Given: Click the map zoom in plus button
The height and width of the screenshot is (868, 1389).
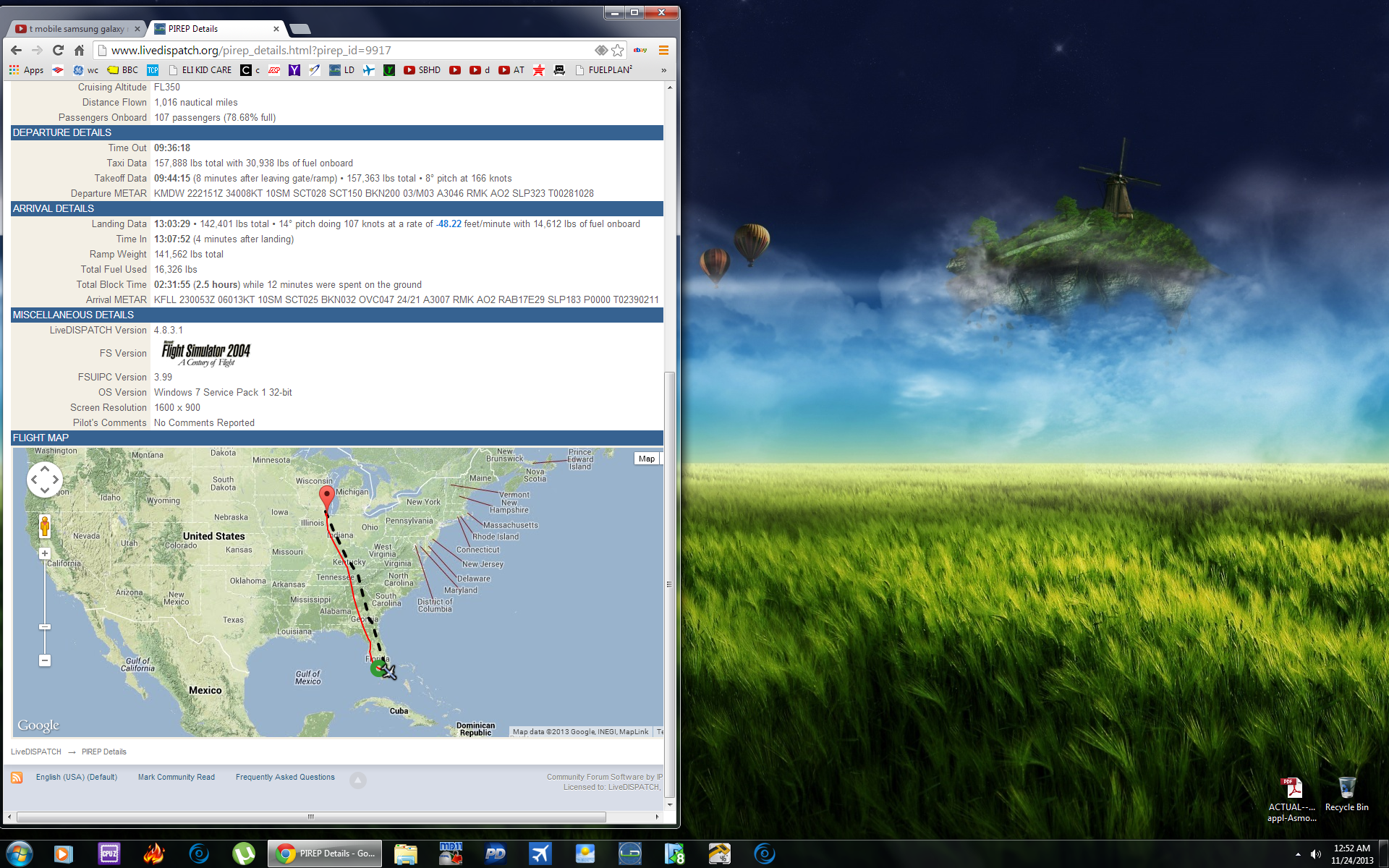Looking at the screenshot, I should point(45,553).
